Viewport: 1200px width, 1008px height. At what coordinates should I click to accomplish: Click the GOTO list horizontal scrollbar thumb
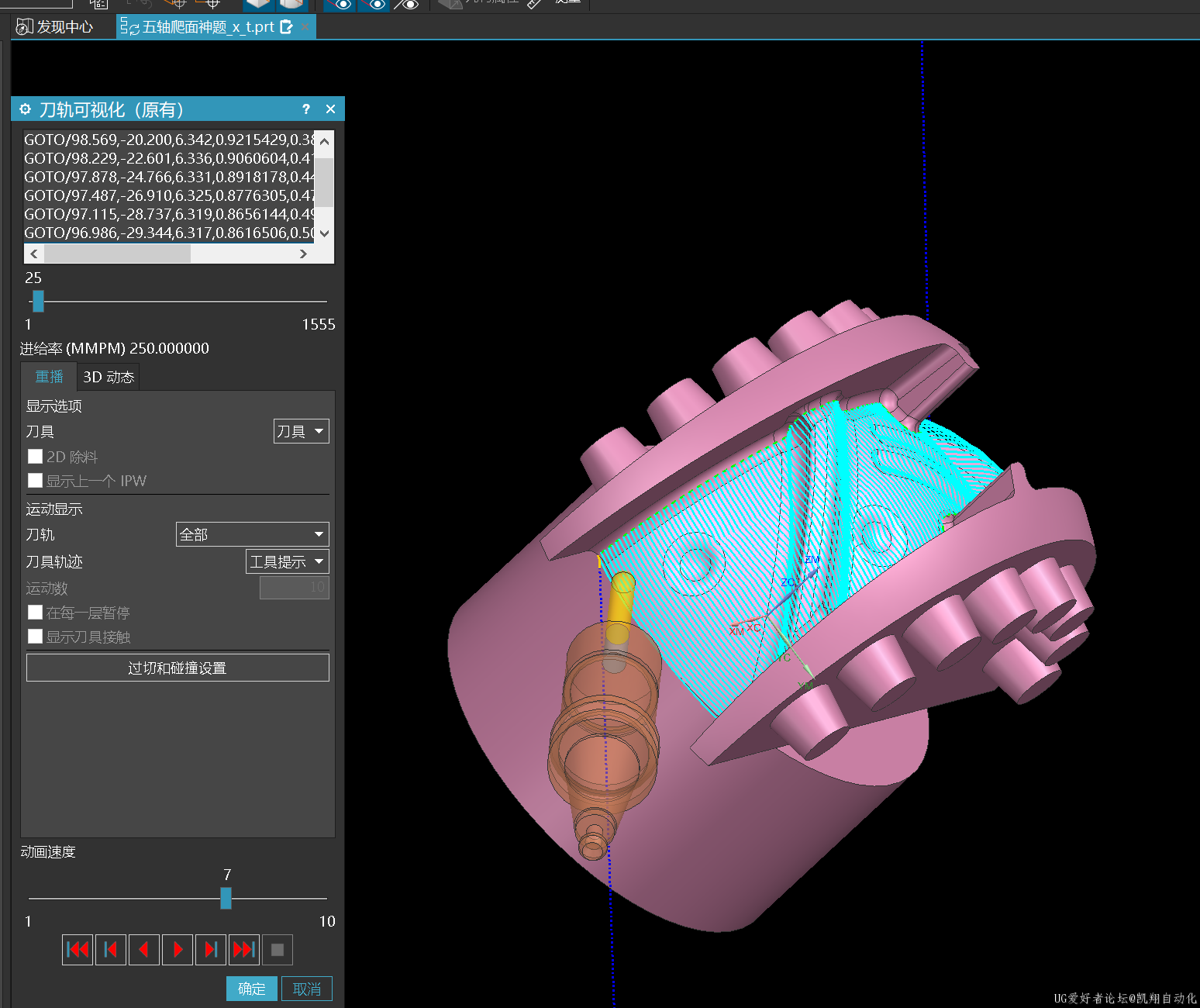click(x=117, y=254)
